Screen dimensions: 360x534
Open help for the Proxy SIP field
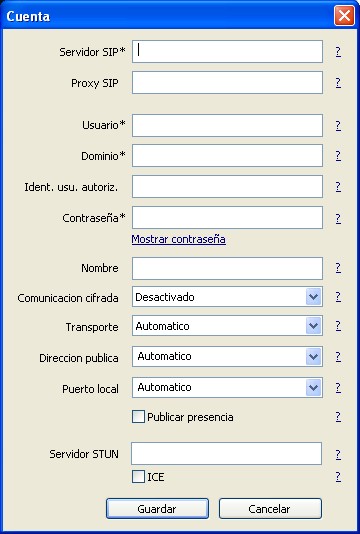338,82
